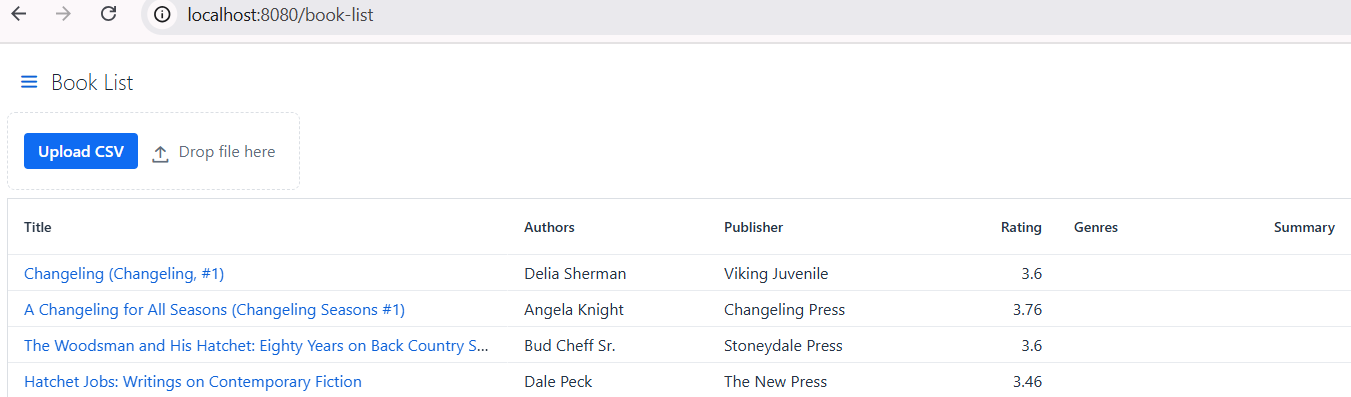Click the Upload CSV button
Viewport: 1351px width, 397px height.
click(81, 151)
